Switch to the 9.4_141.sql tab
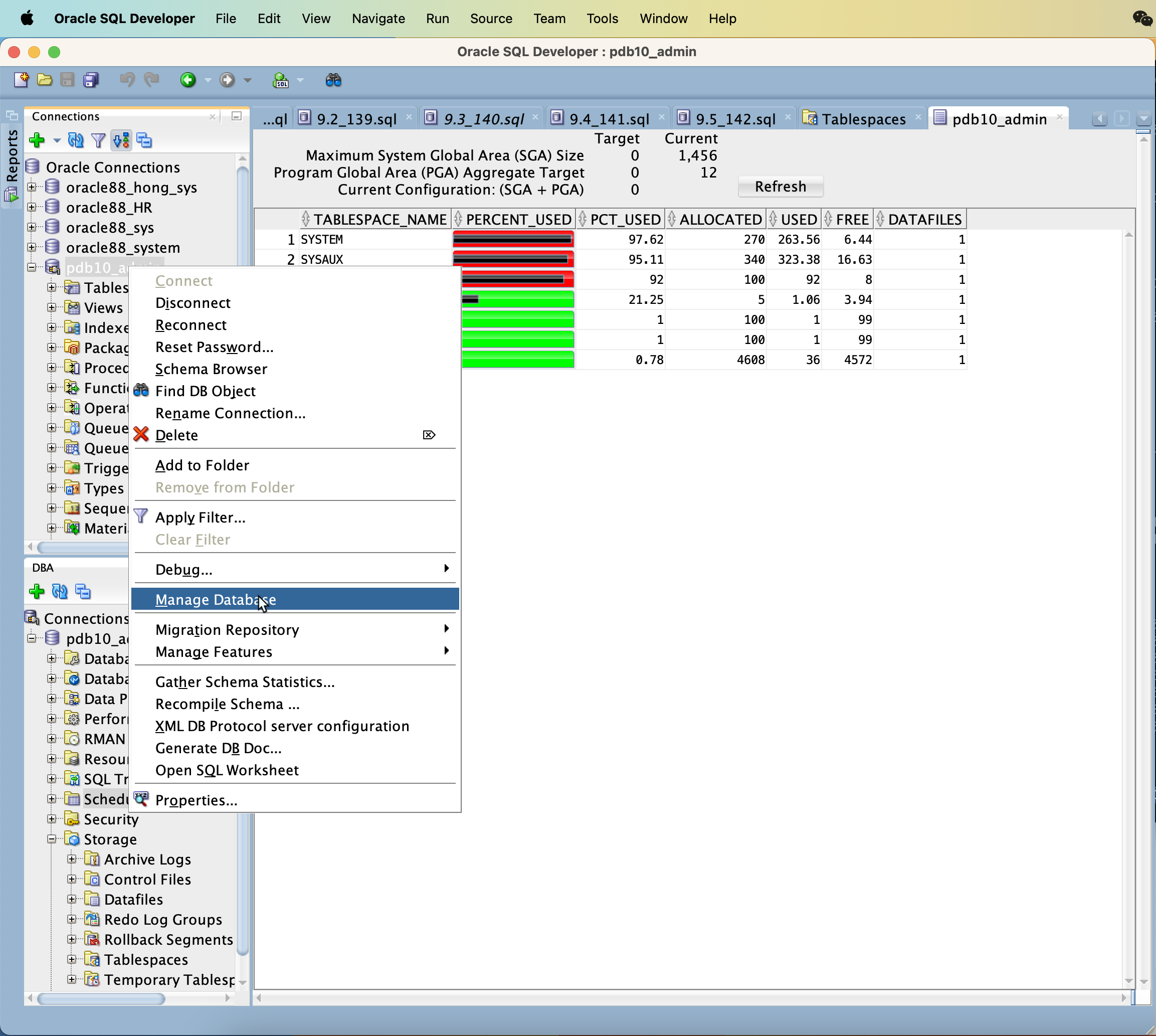This screenshot has width=1156, height=1036. tap(609, 119)
